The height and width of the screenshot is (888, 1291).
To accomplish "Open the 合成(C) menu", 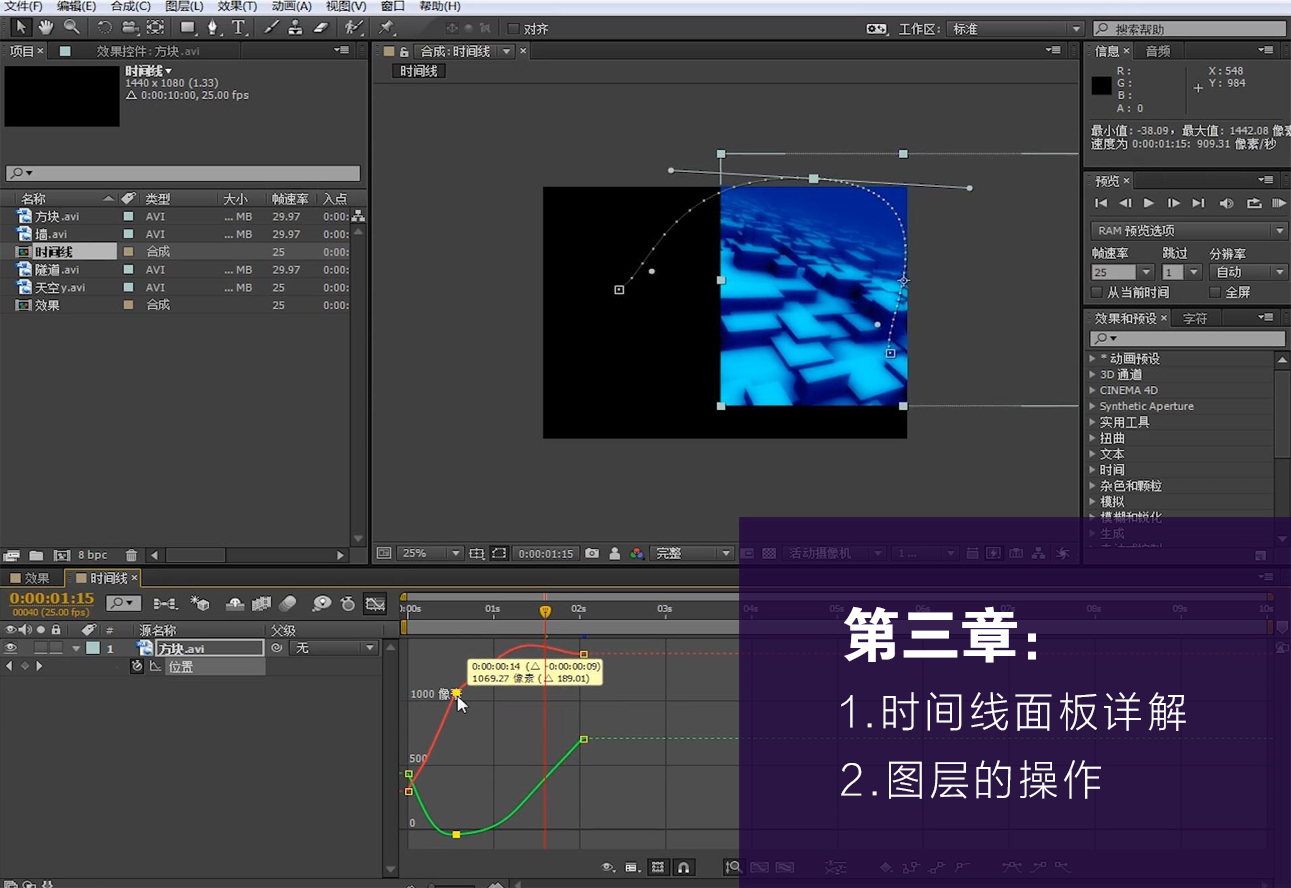I will (130, 6).
